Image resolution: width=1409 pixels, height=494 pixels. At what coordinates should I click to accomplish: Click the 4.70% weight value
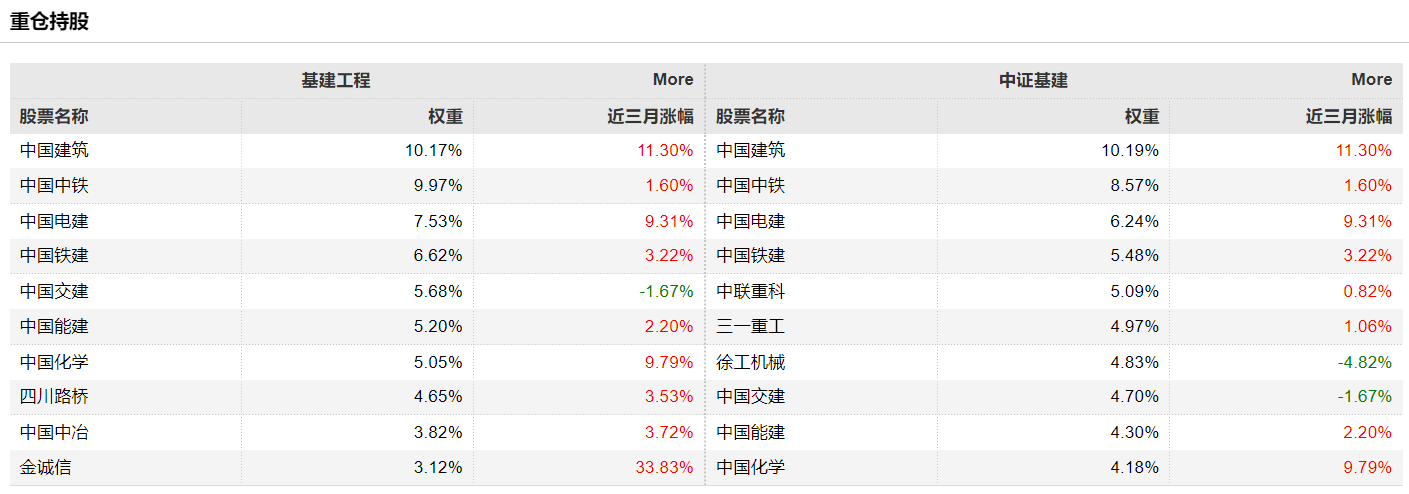[x=1135, y=396]
